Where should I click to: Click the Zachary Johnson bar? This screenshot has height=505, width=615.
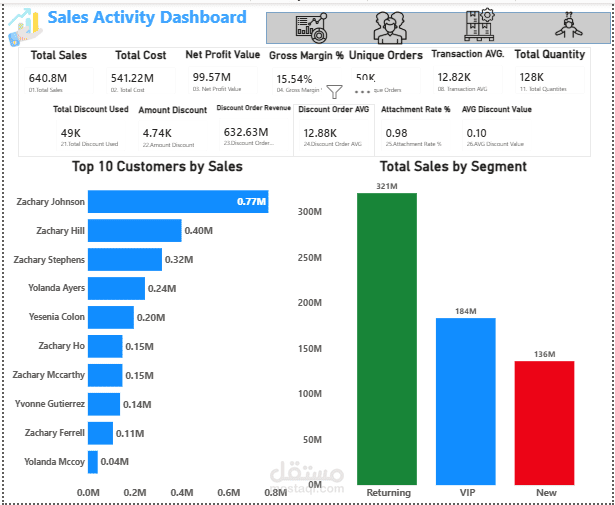[178, 202]
